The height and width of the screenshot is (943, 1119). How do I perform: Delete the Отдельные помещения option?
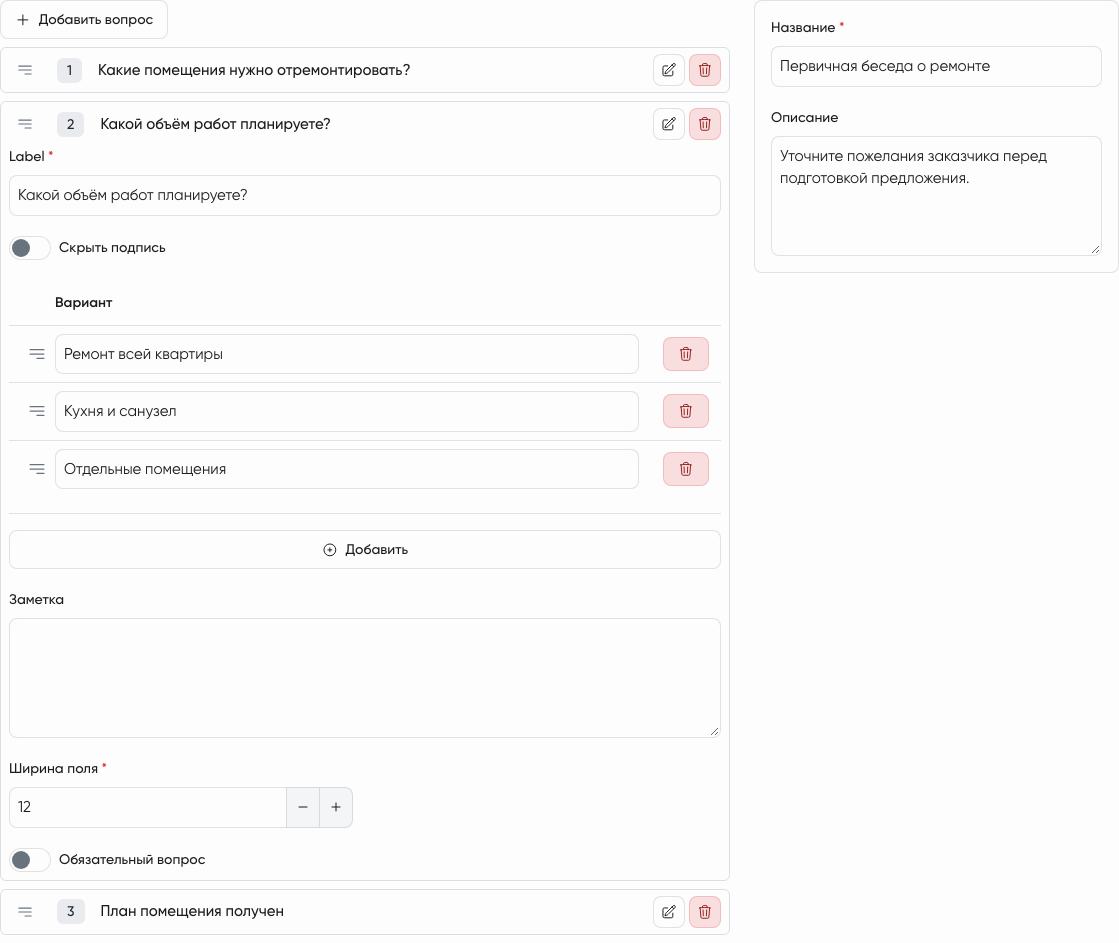686,469
